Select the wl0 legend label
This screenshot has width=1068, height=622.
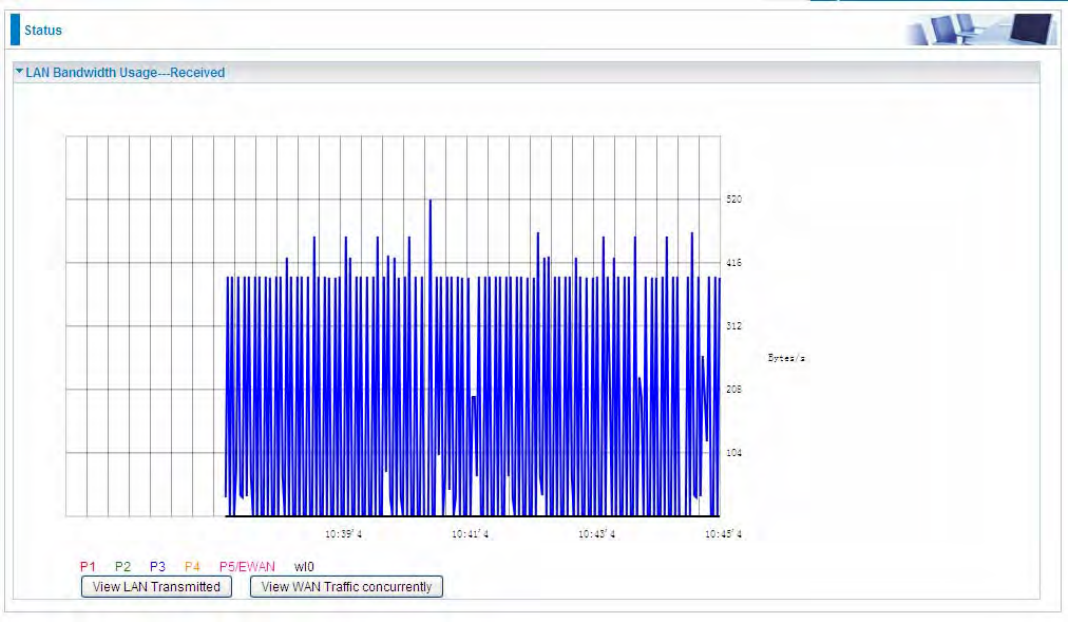(x=304, y=567)
